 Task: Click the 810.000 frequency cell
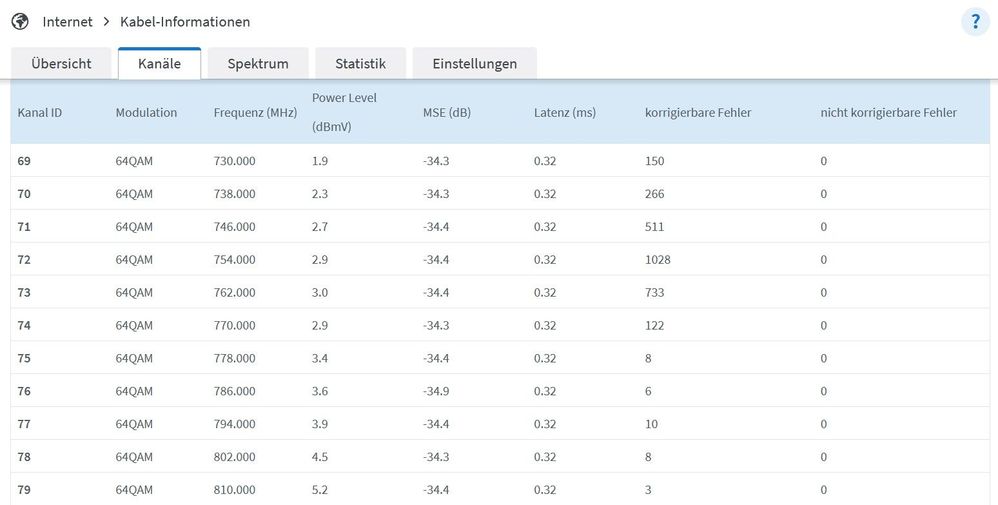tap(234, 490)
